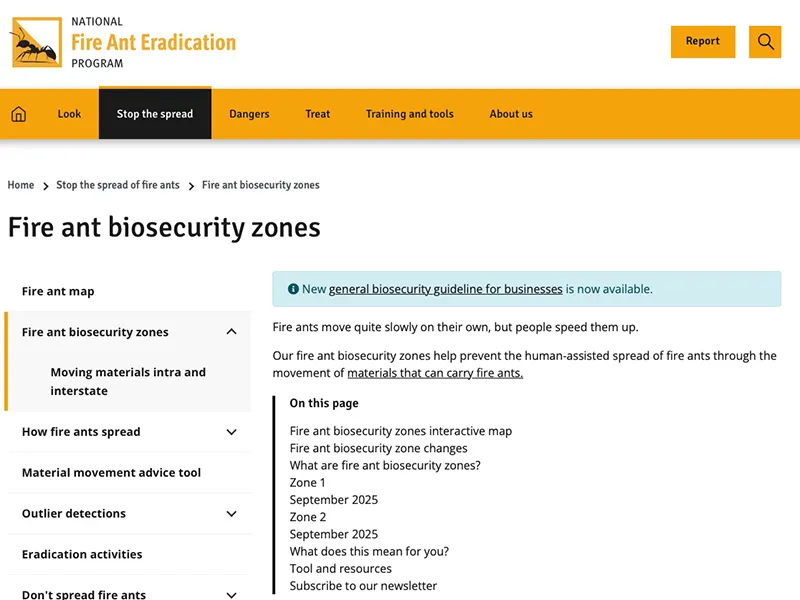Go to the home icon in navbar
The image size is (800, 600).
[18, 114]
